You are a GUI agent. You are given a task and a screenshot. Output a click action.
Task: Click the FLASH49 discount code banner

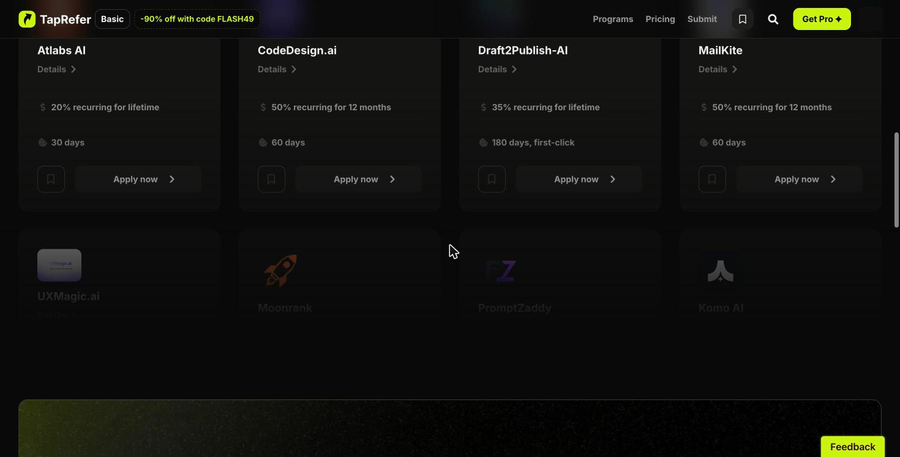(197, 19)
